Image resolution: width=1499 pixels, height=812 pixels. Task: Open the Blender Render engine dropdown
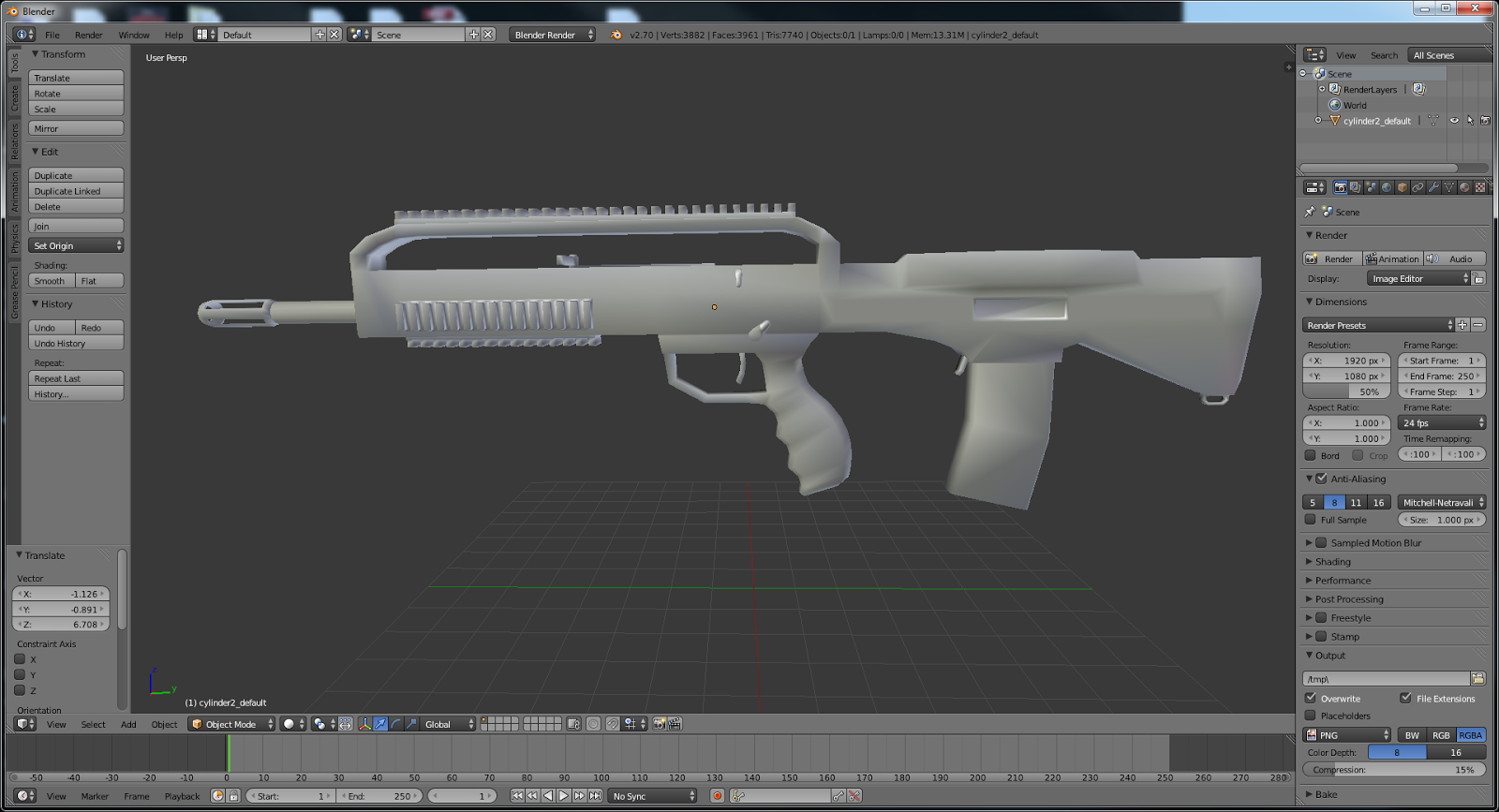553,35
